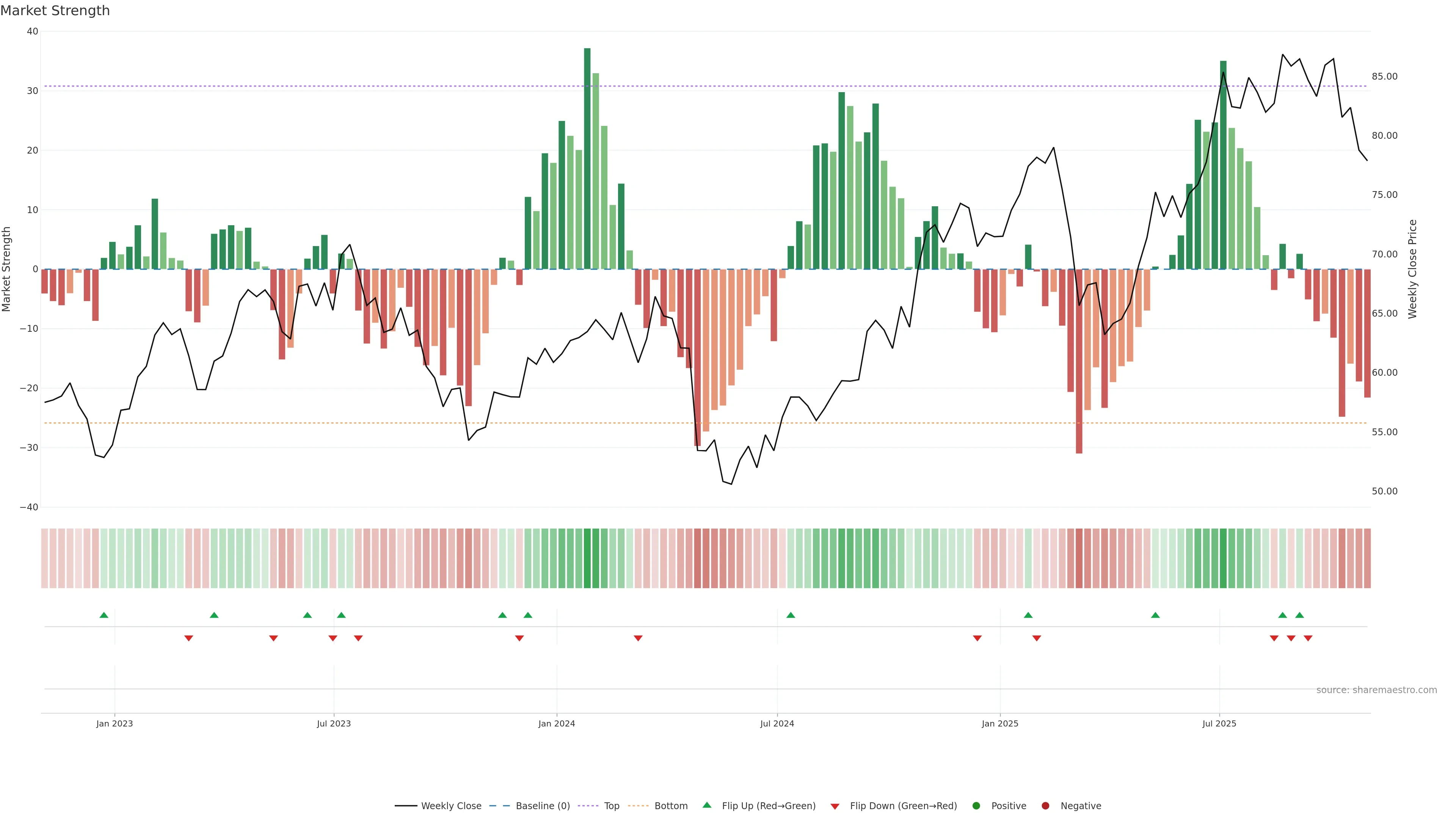This screenshot has height=819, width=1456.
Task: Click the Market Strength chart title
Action: pos(55,11)
